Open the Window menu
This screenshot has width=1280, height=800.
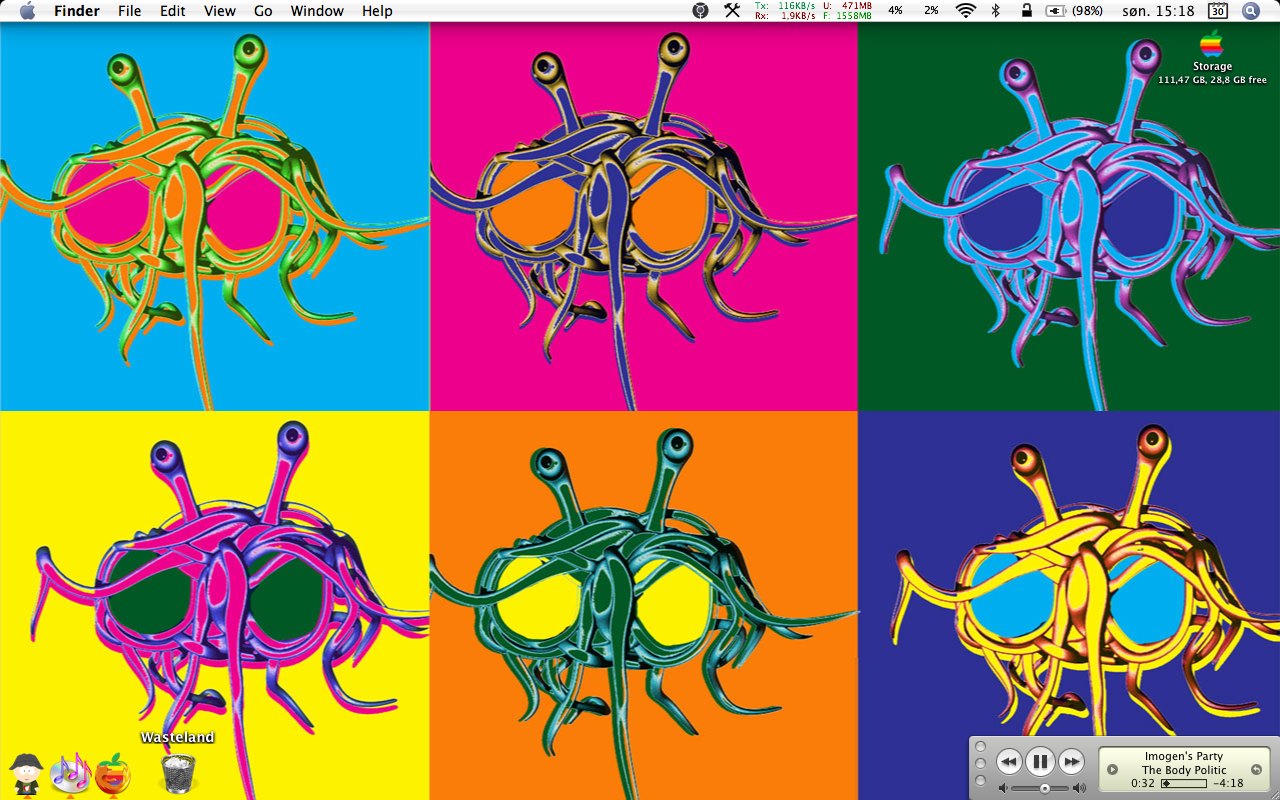317,11
